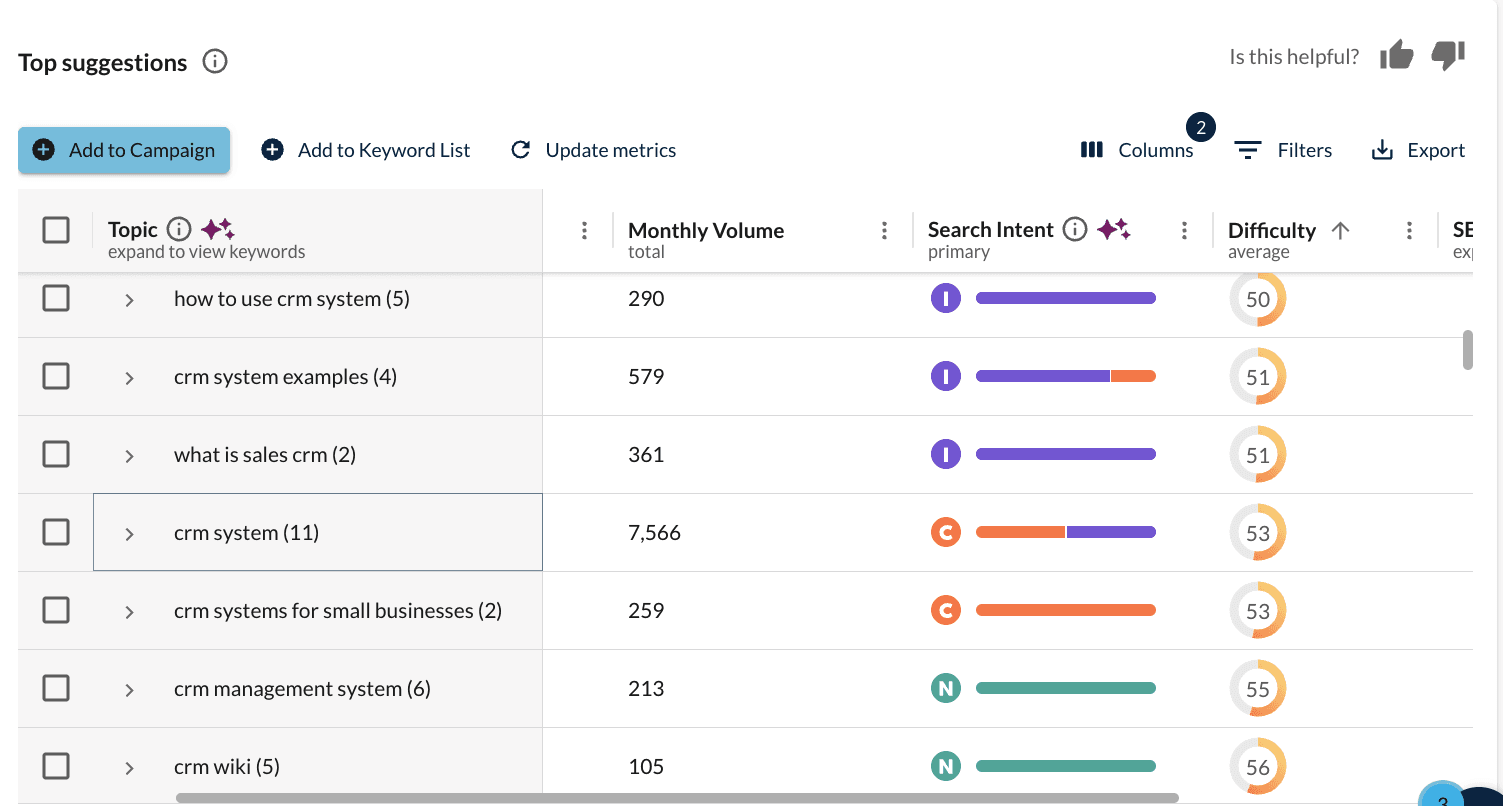This screenshot has height=806, width=1503.
Task: Click the thumbs down icon
Action: pos(1448,56)
